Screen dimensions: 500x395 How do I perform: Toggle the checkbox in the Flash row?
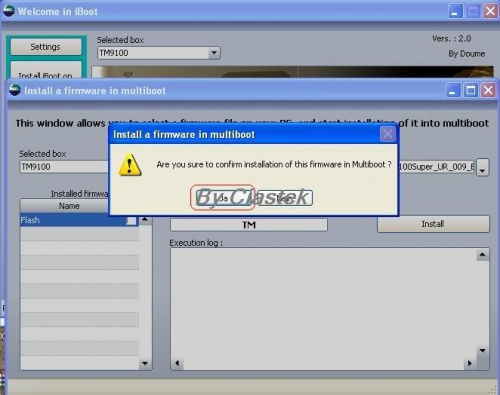[x=131, y=221]
